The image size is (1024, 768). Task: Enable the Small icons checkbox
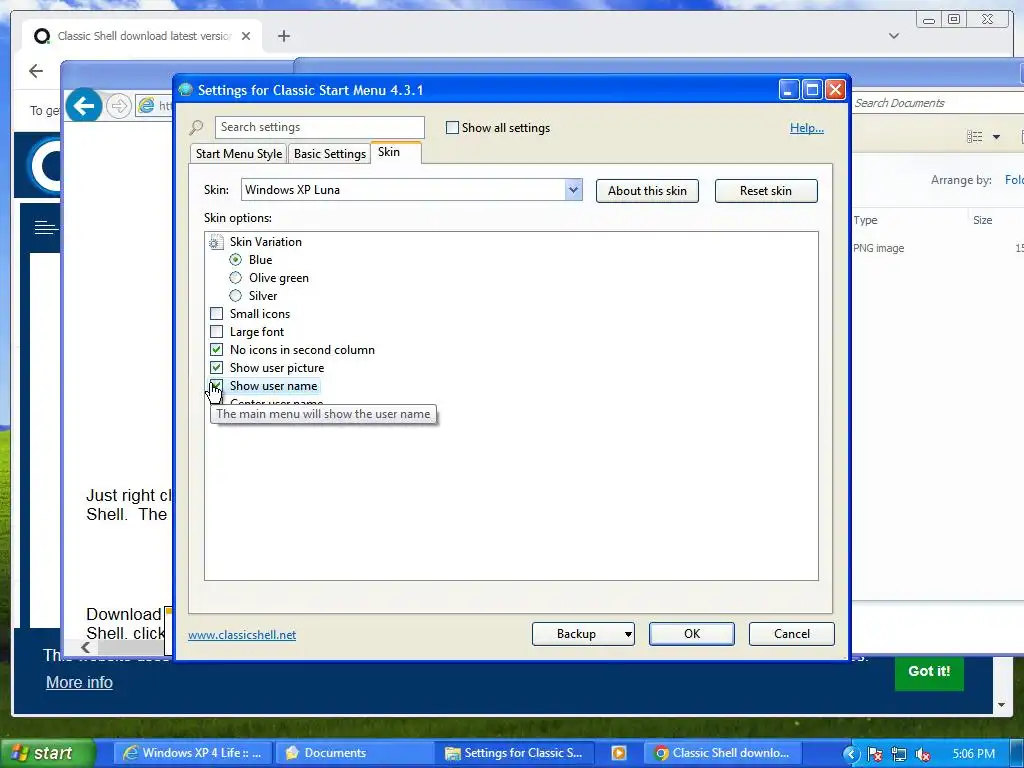(217, 313)
